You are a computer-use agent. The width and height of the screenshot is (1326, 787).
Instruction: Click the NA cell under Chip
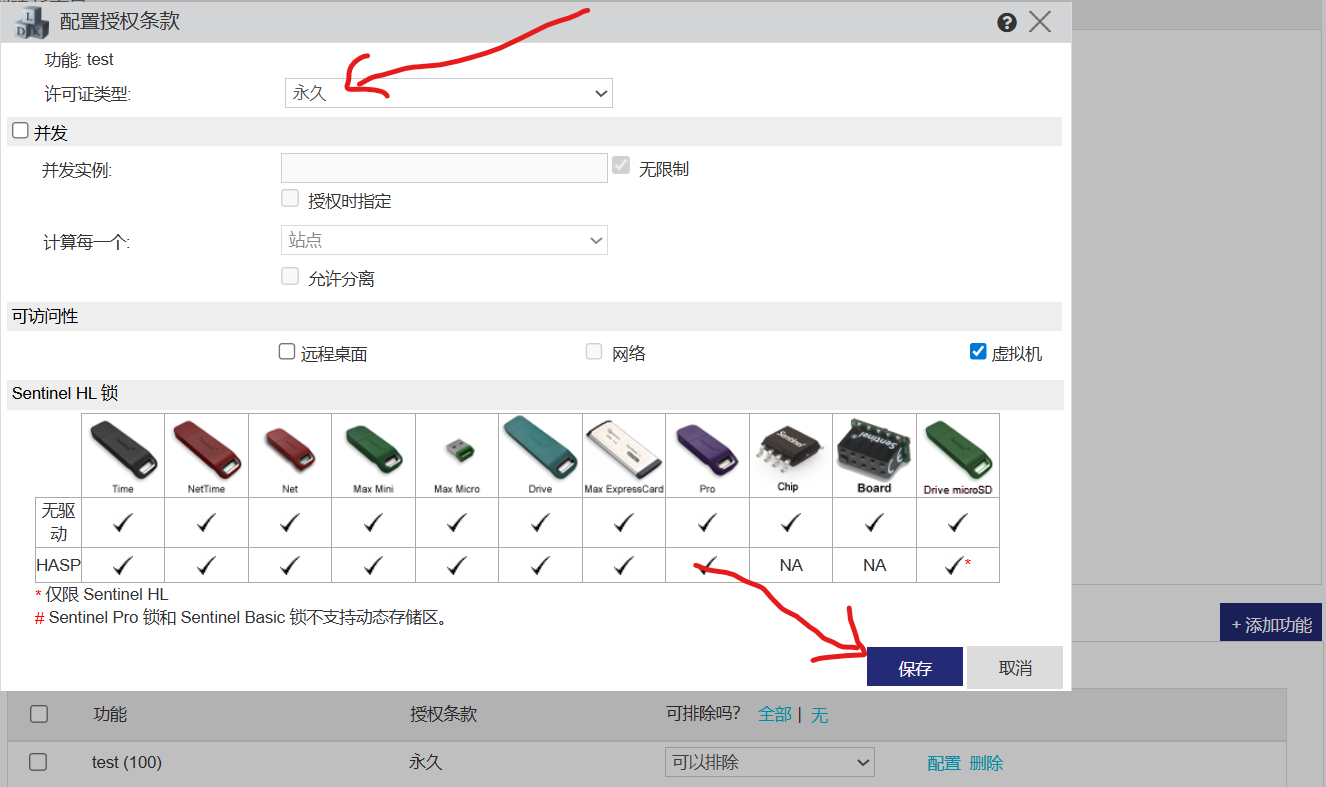pyautogui.click(x=791, y=565)
